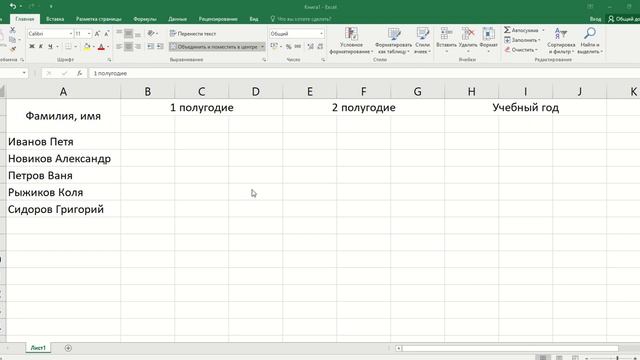The height and width of the screenshot is (360, 640).
Task: Click the Вход sign-in link
Action: (595, 19)
